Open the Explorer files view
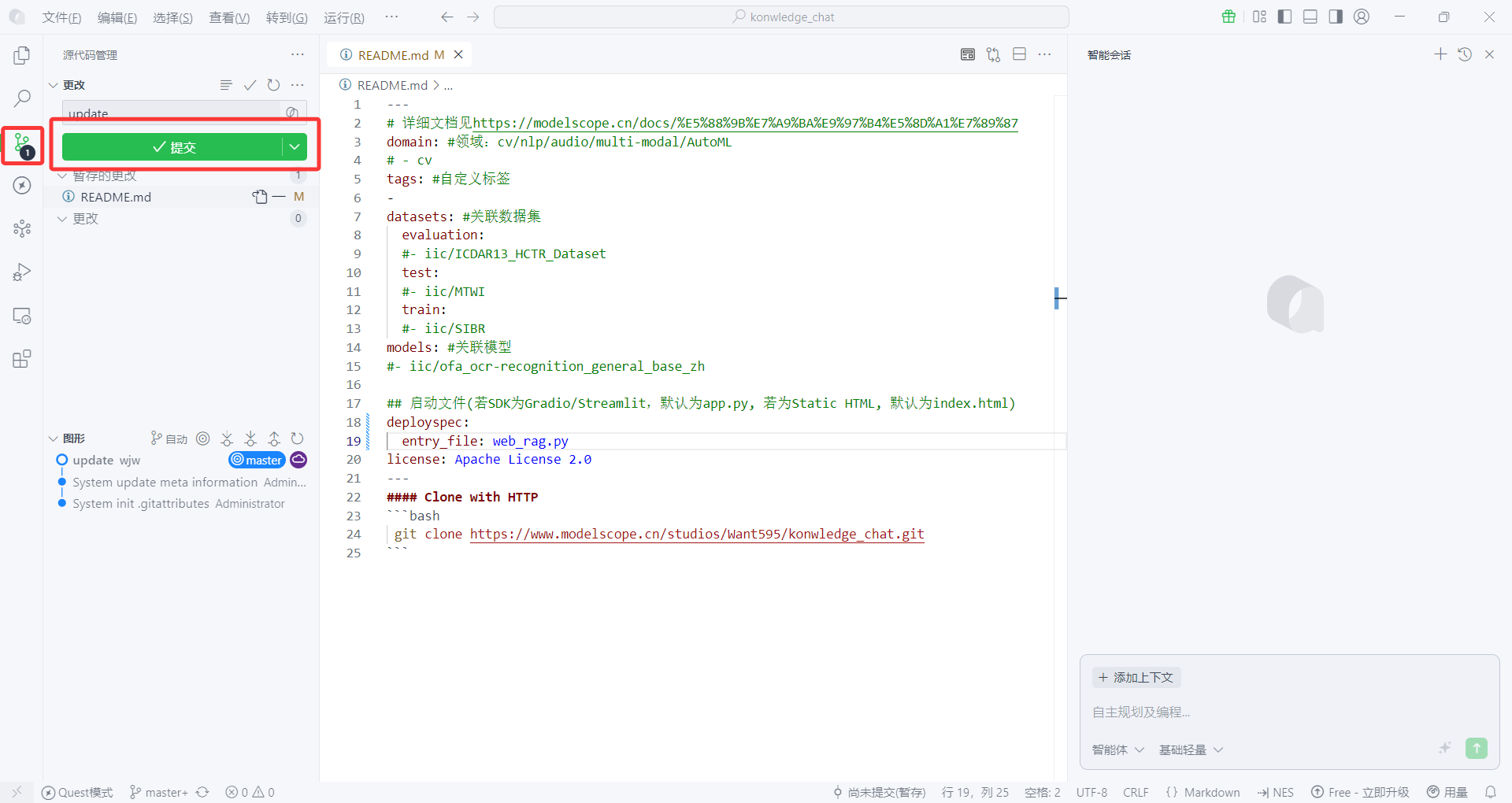Screen dimensions: 1512x803 coord(22,55)
